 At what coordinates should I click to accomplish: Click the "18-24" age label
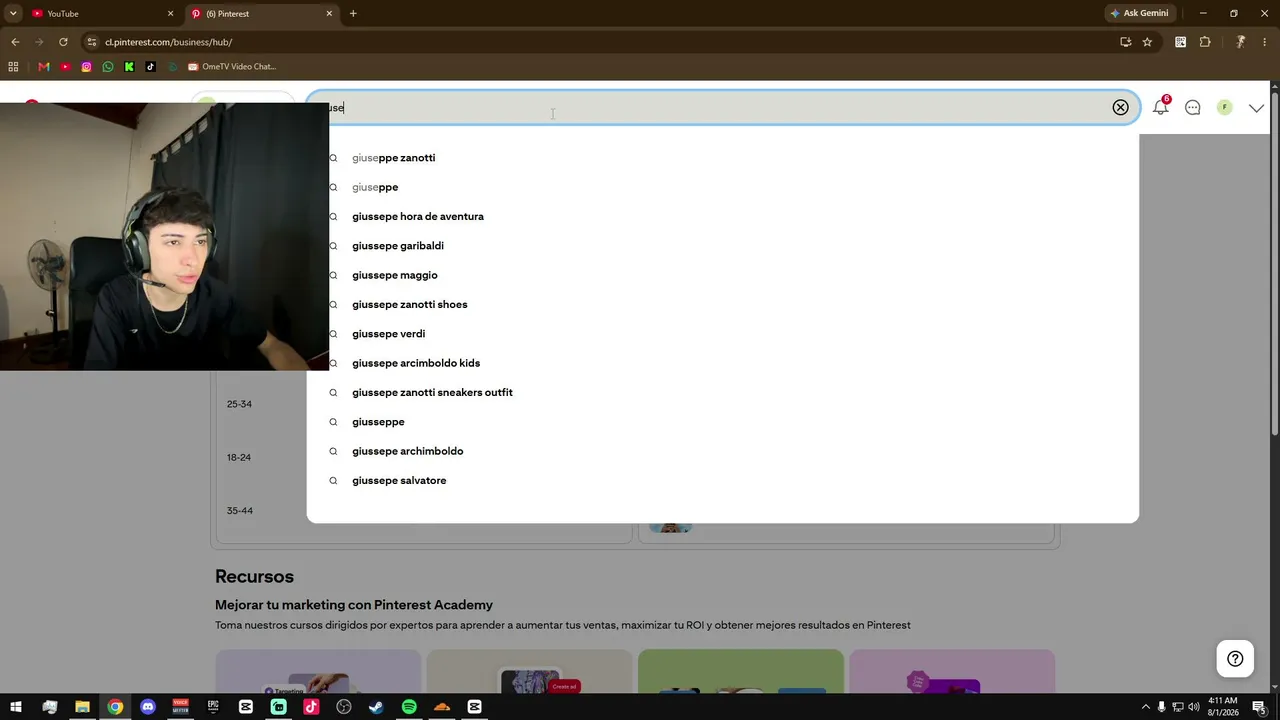[239, 457]
